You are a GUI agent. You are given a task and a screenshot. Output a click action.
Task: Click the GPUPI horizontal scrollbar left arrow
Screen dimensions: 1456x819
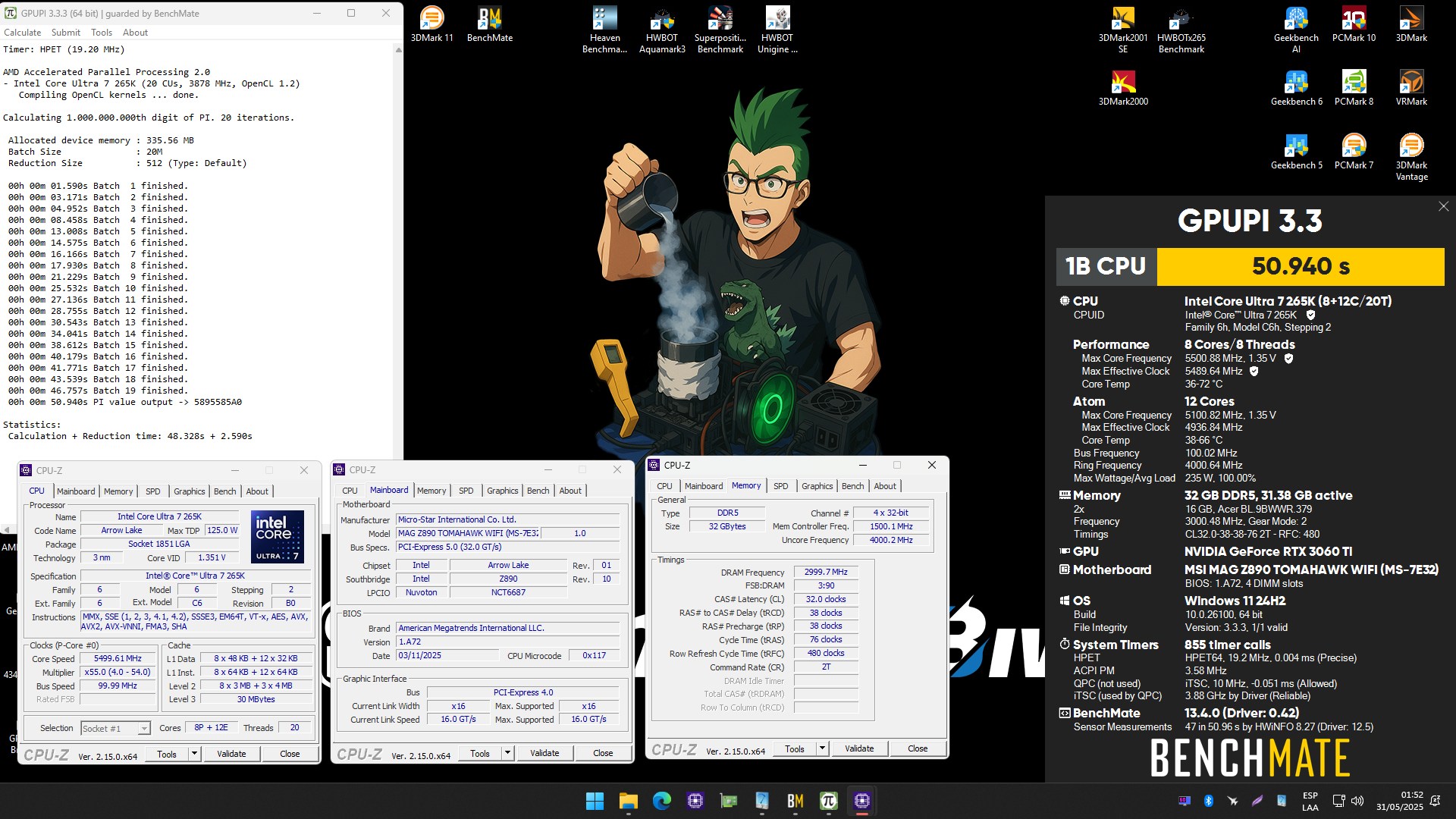[x=6, y=529]
